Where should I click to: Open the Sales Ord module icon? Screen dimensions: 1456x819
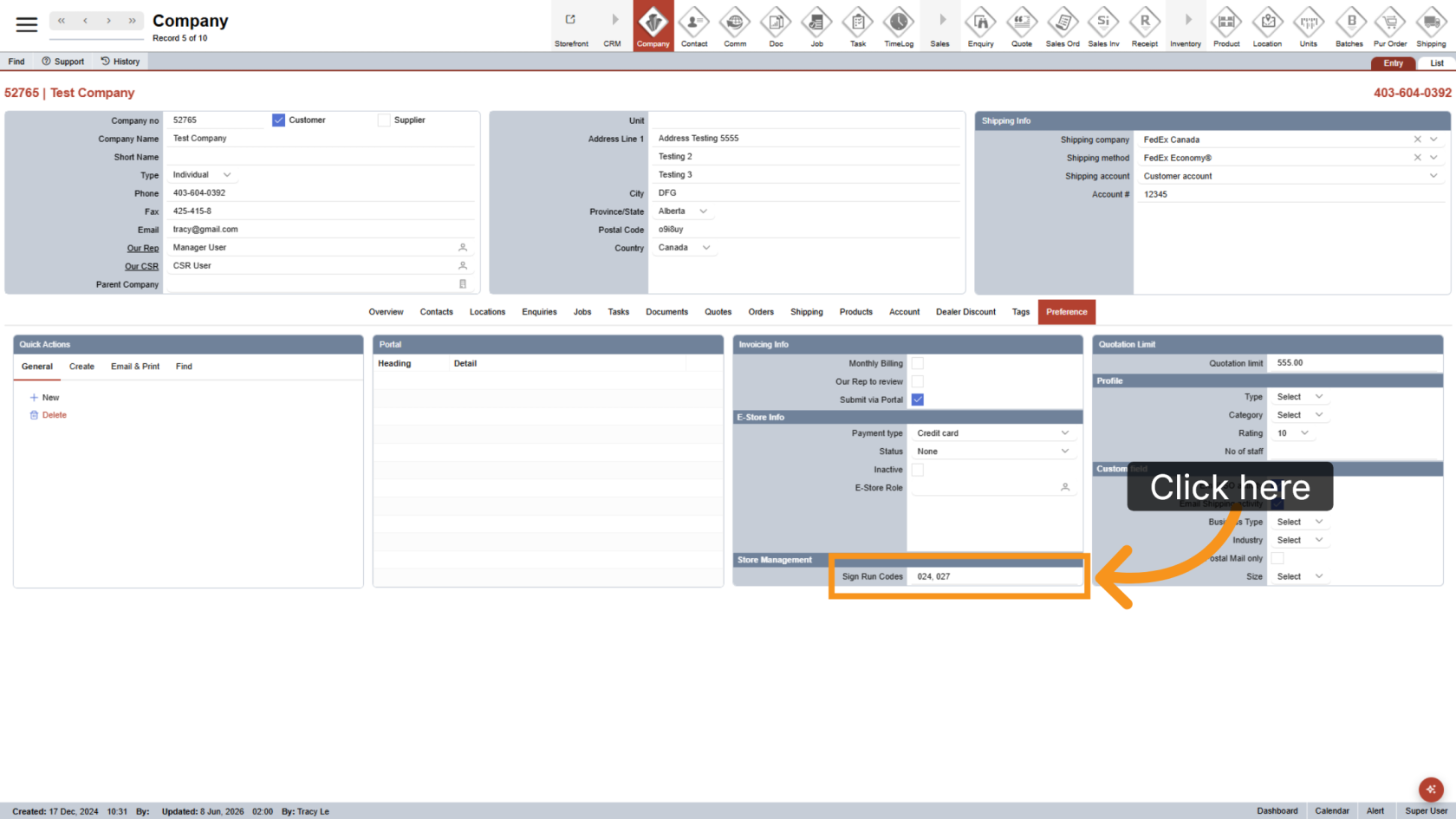coord(1063,26)
